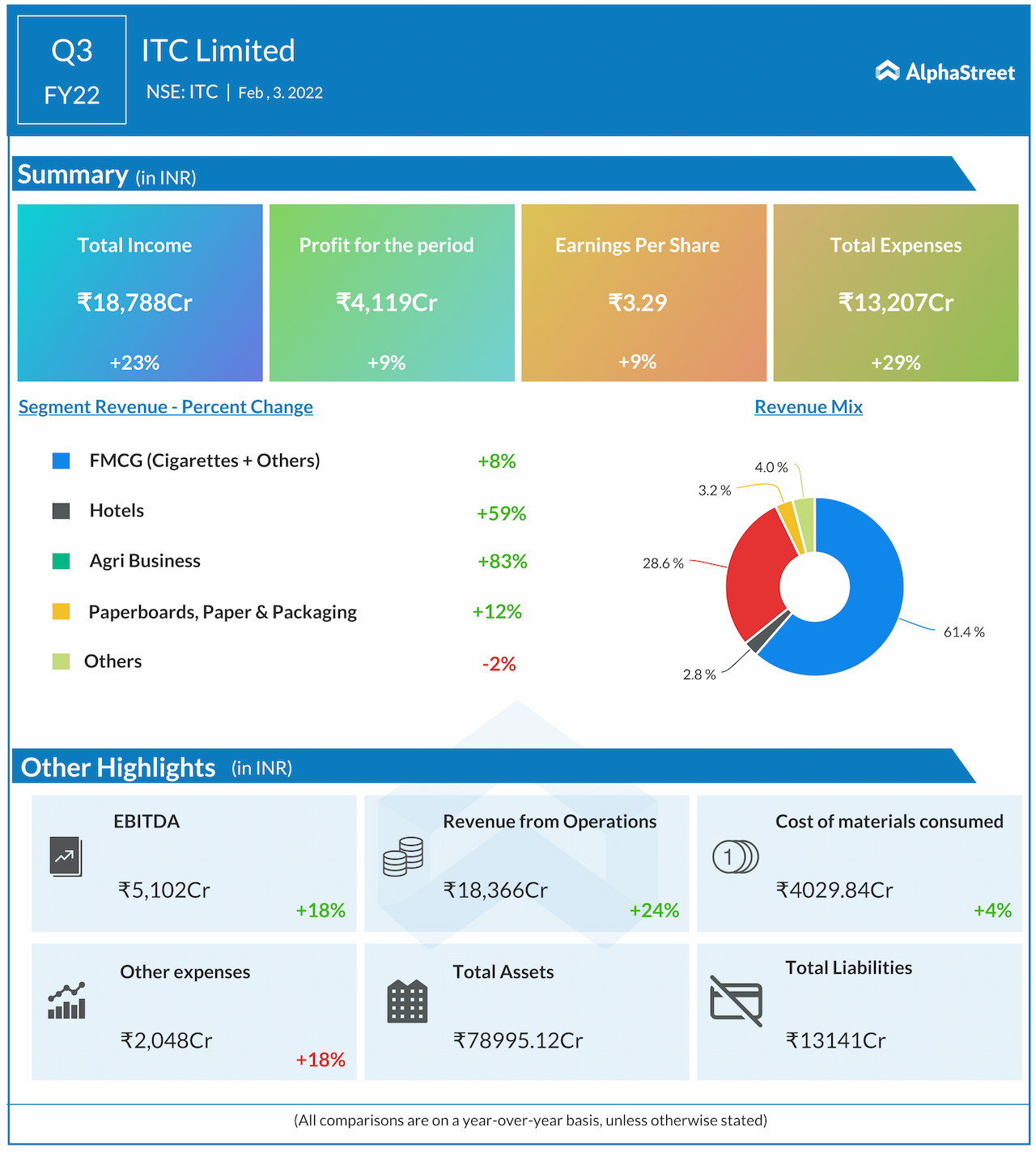Click the Q3 FY22 quarter box
The image size is (1036, 1156).
72,70
